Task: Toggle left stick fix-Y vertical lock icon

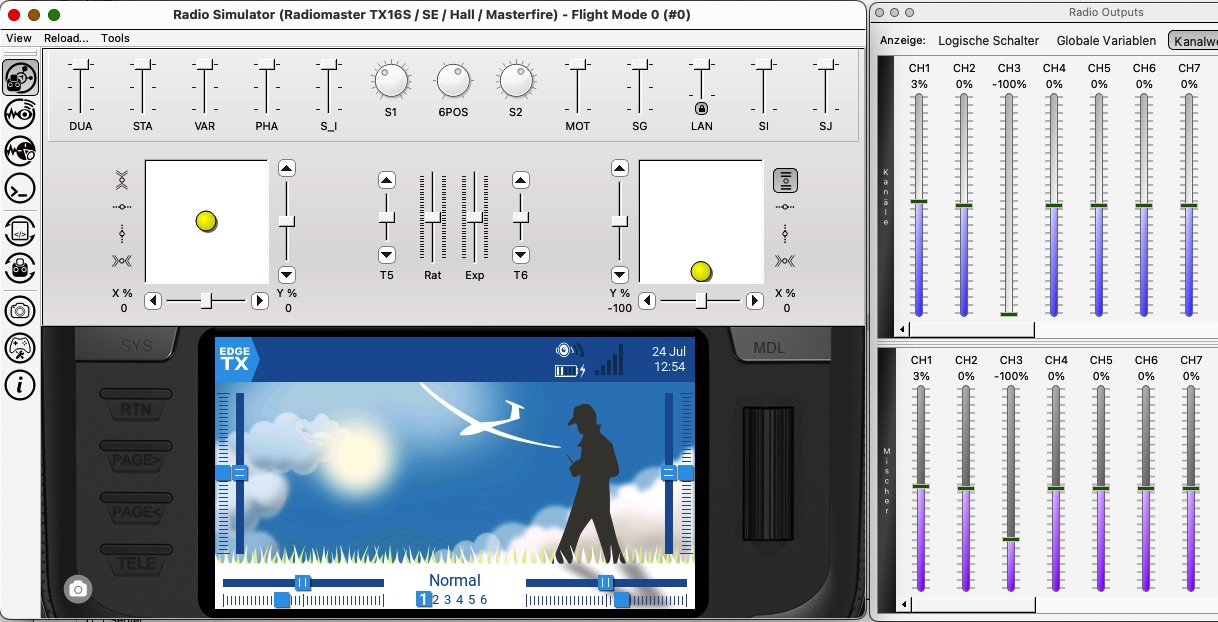Action: tap(122, 234)
